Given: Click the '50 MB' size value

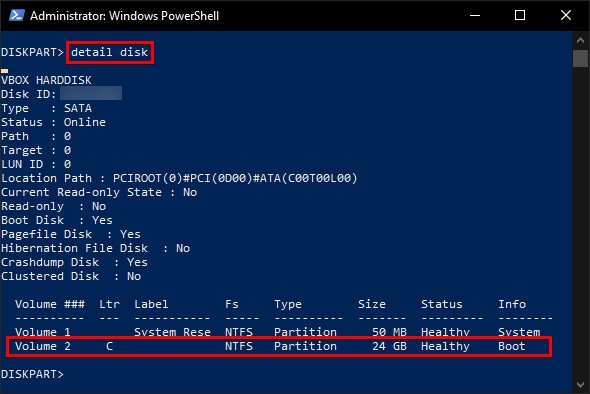Looking at the screenshot, I should pos(389,332).
